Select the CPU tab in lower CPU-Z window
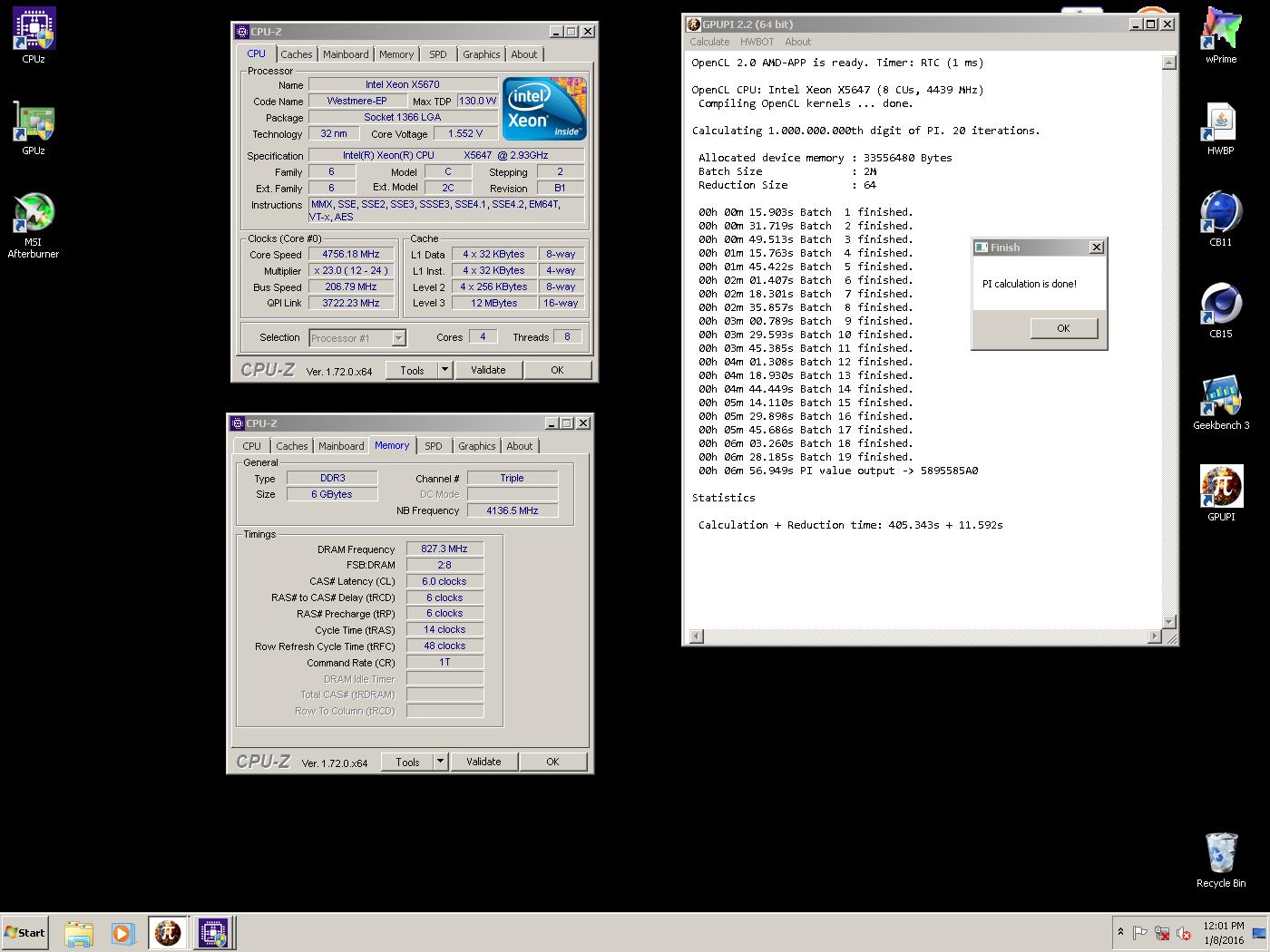 pyautogui.click(x=252, y=446)
